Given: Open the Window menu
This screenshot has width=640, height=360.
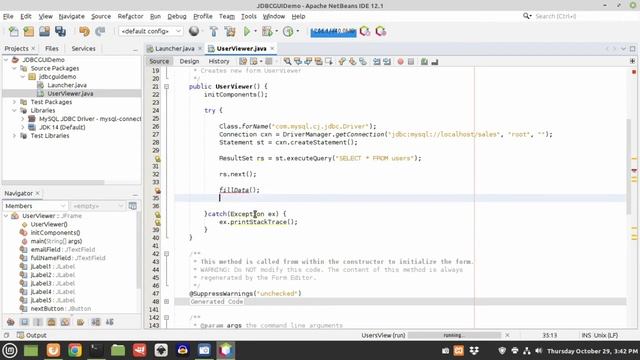Looking at the screenshot, I should (273, 16).
